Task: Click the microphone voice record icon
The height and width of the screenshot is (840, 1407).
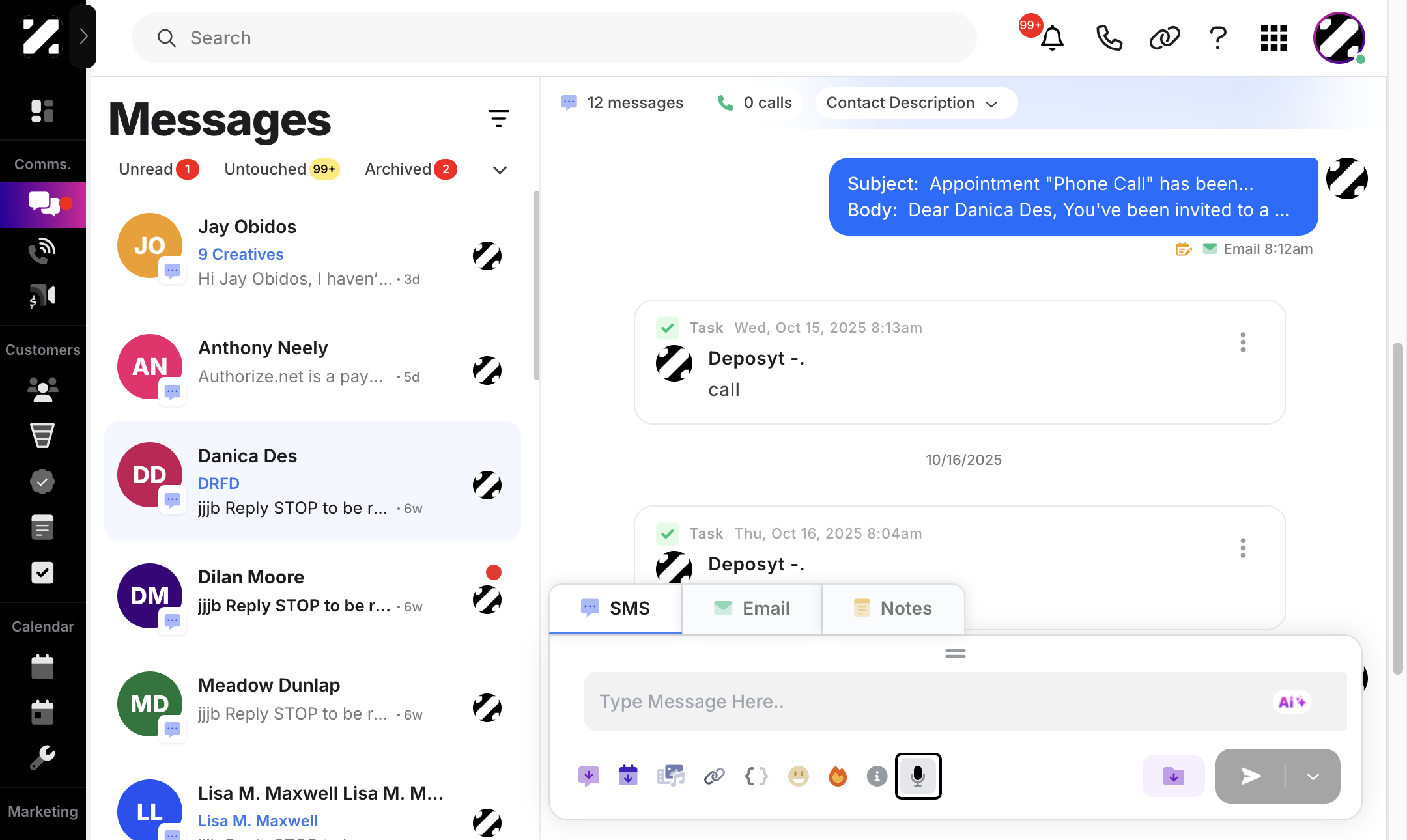Action: pyautogui.click(x=918, y=776)
